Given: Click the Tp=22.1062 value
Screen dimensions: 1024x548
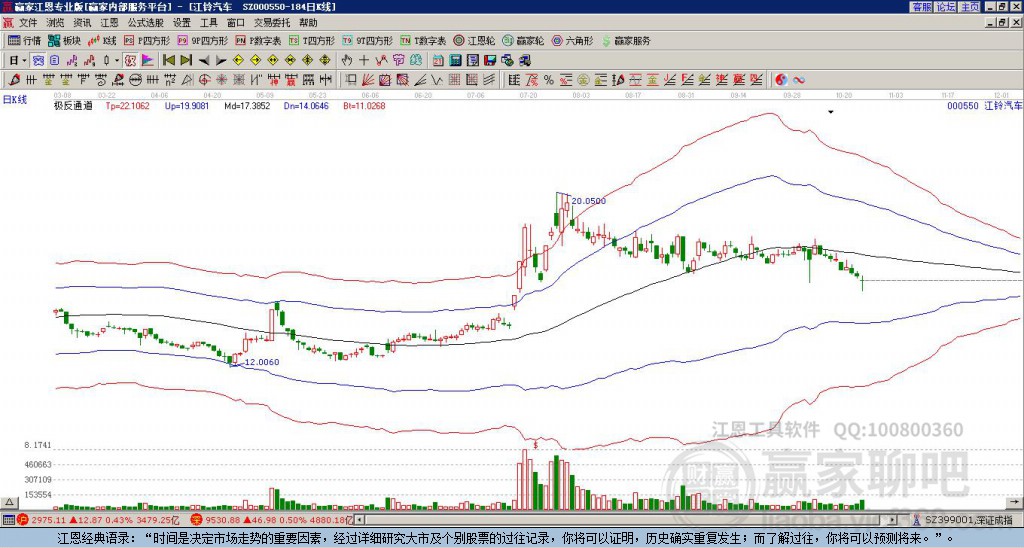Looking at the screenshot, I should point(127,105).
